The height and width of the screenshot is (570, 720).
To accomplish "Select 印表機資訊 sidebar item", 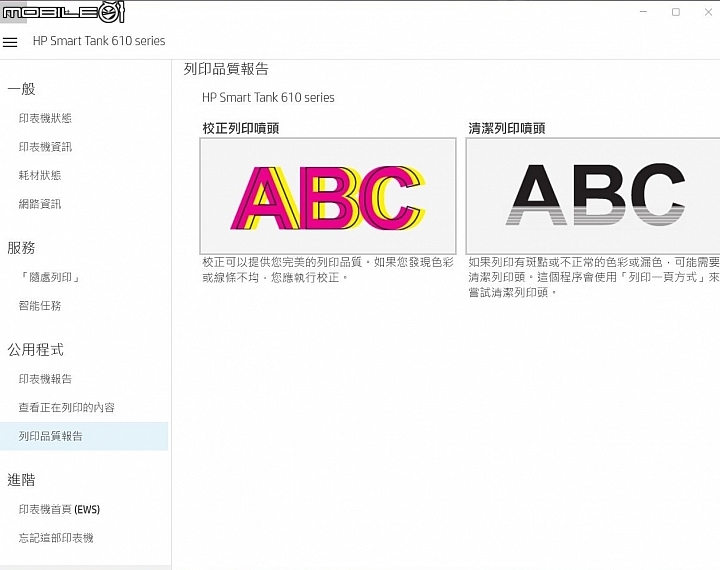I will (x=45, y=147).
